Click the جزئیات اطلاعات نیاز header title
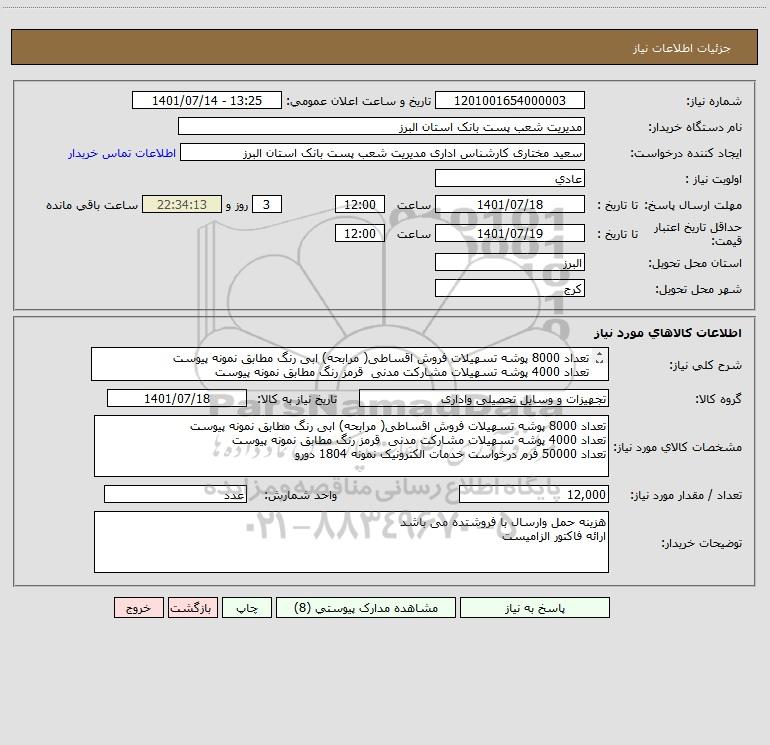 tap(682, 48)
